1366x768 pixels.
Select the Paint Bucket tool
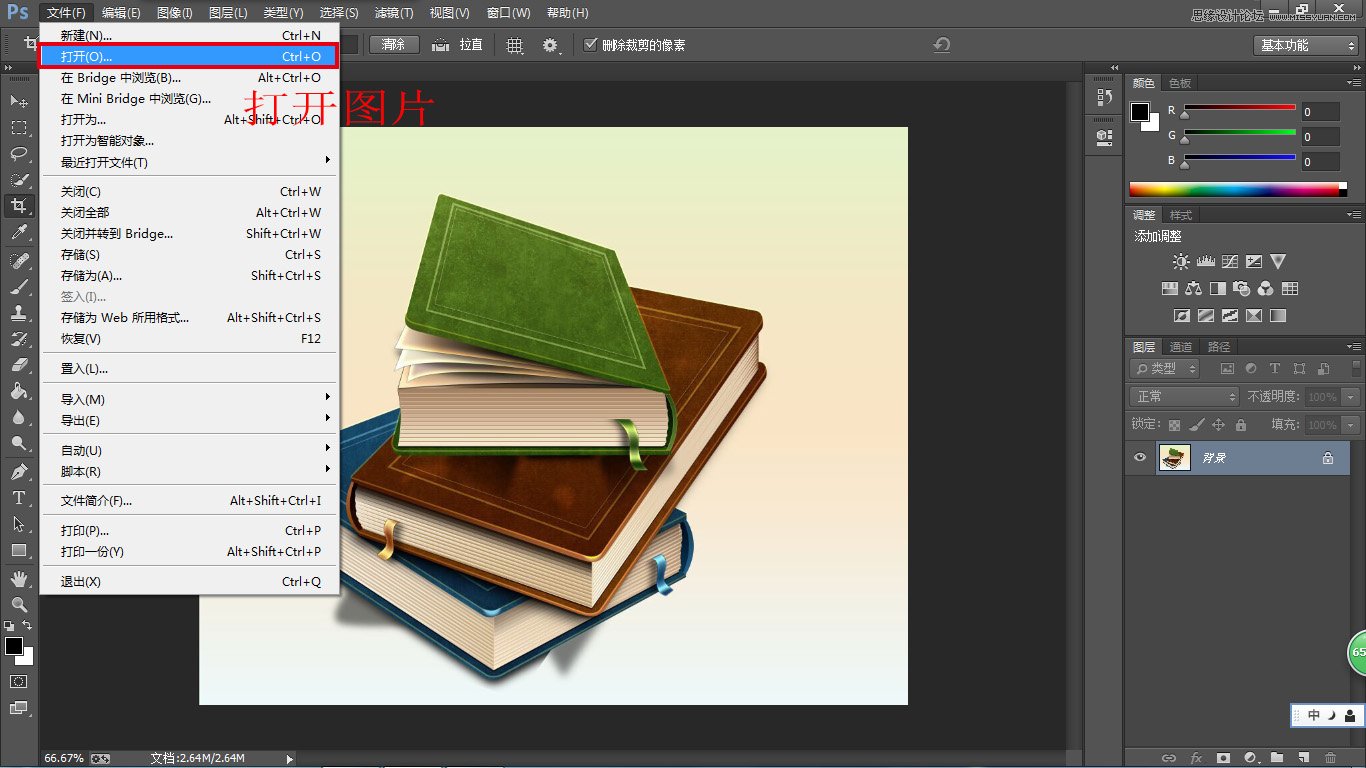[19, 391]
